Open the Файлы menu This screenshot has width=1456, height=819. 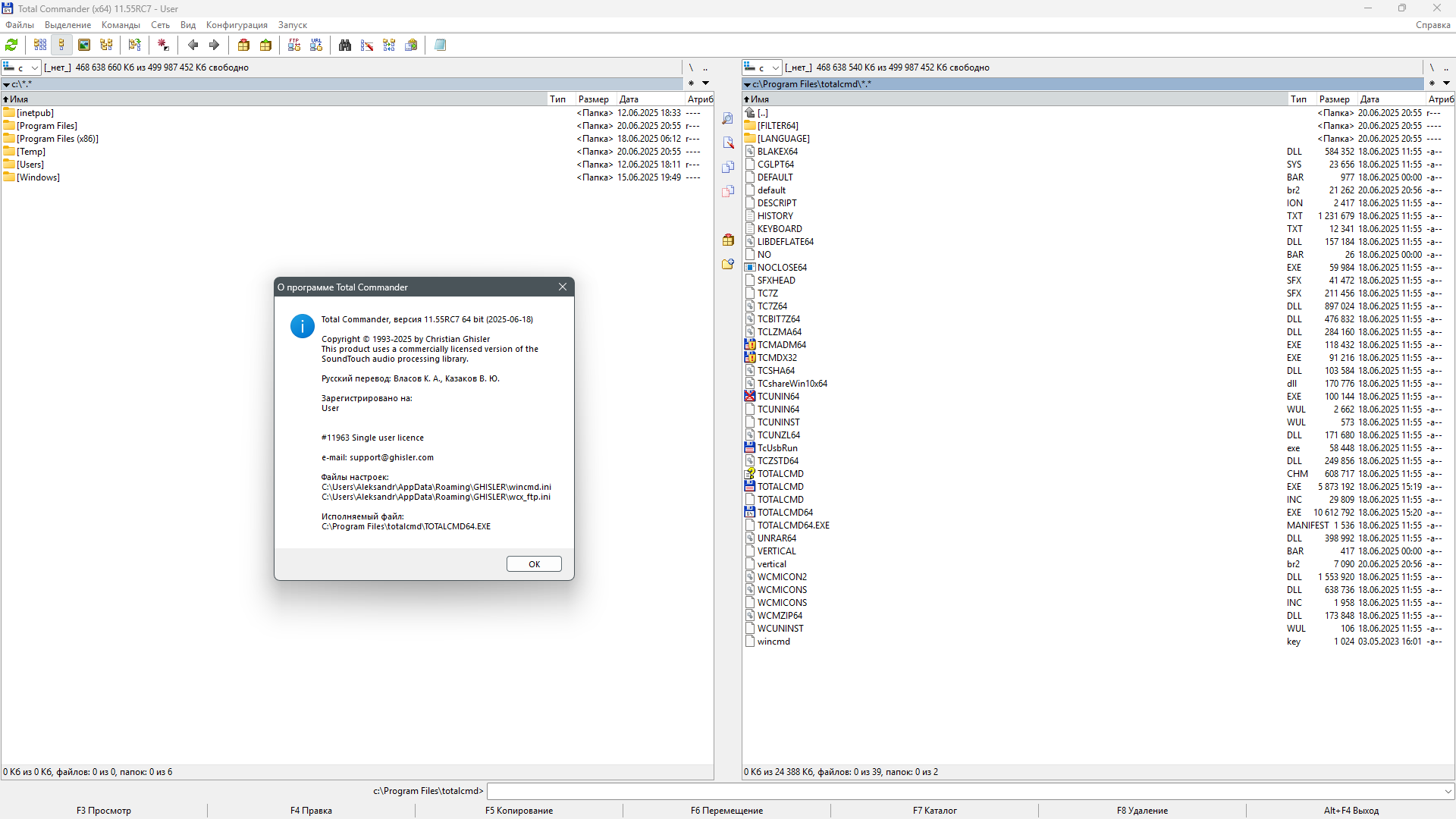pos(20,25)
